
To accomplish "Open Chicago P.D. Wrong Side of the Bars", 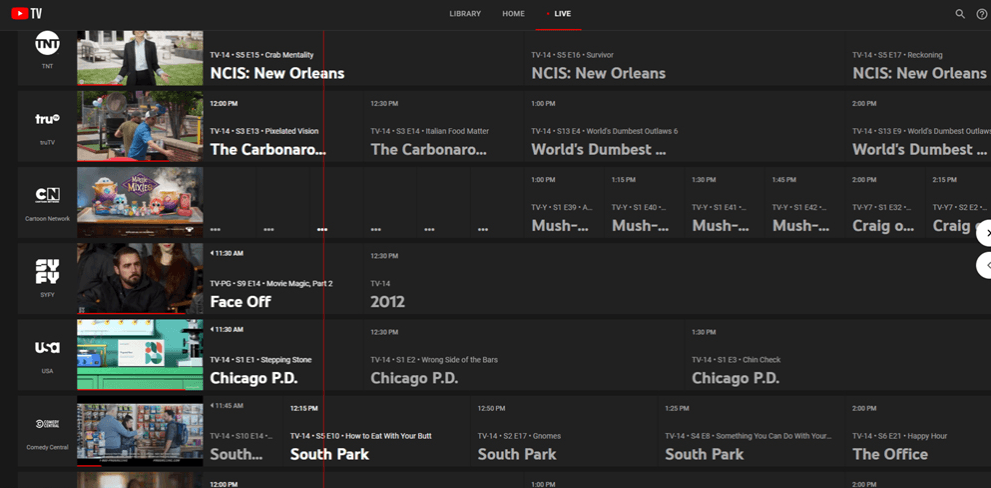I will tap(524, 355).
